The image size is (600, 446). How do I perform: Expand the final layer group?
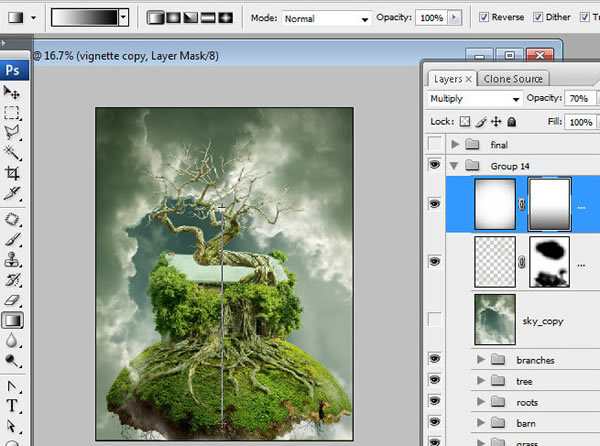pyautogui.click(x=456, y=145)
